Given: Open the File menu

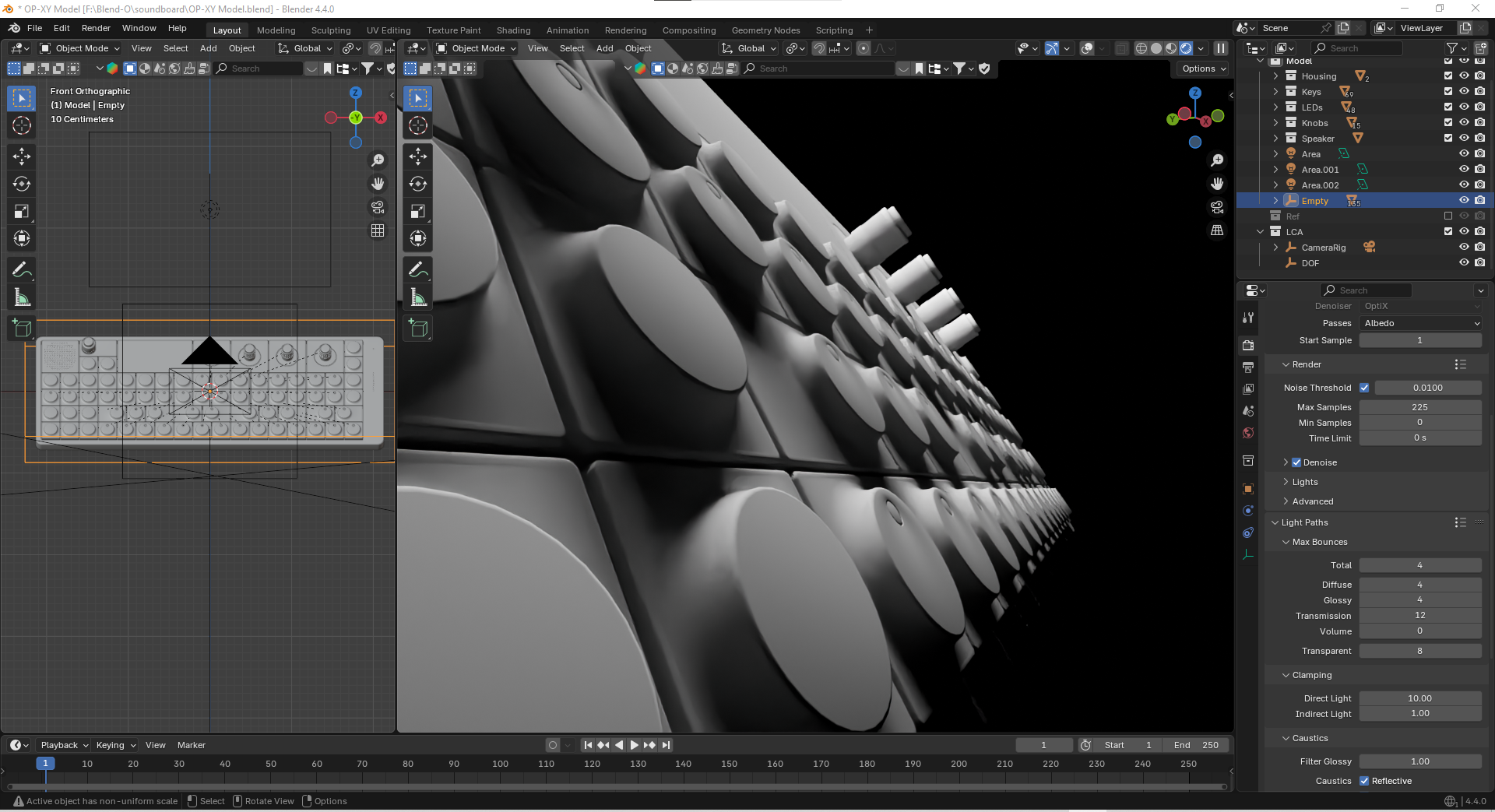Looking at the screenshot, I should pos(34,28).
